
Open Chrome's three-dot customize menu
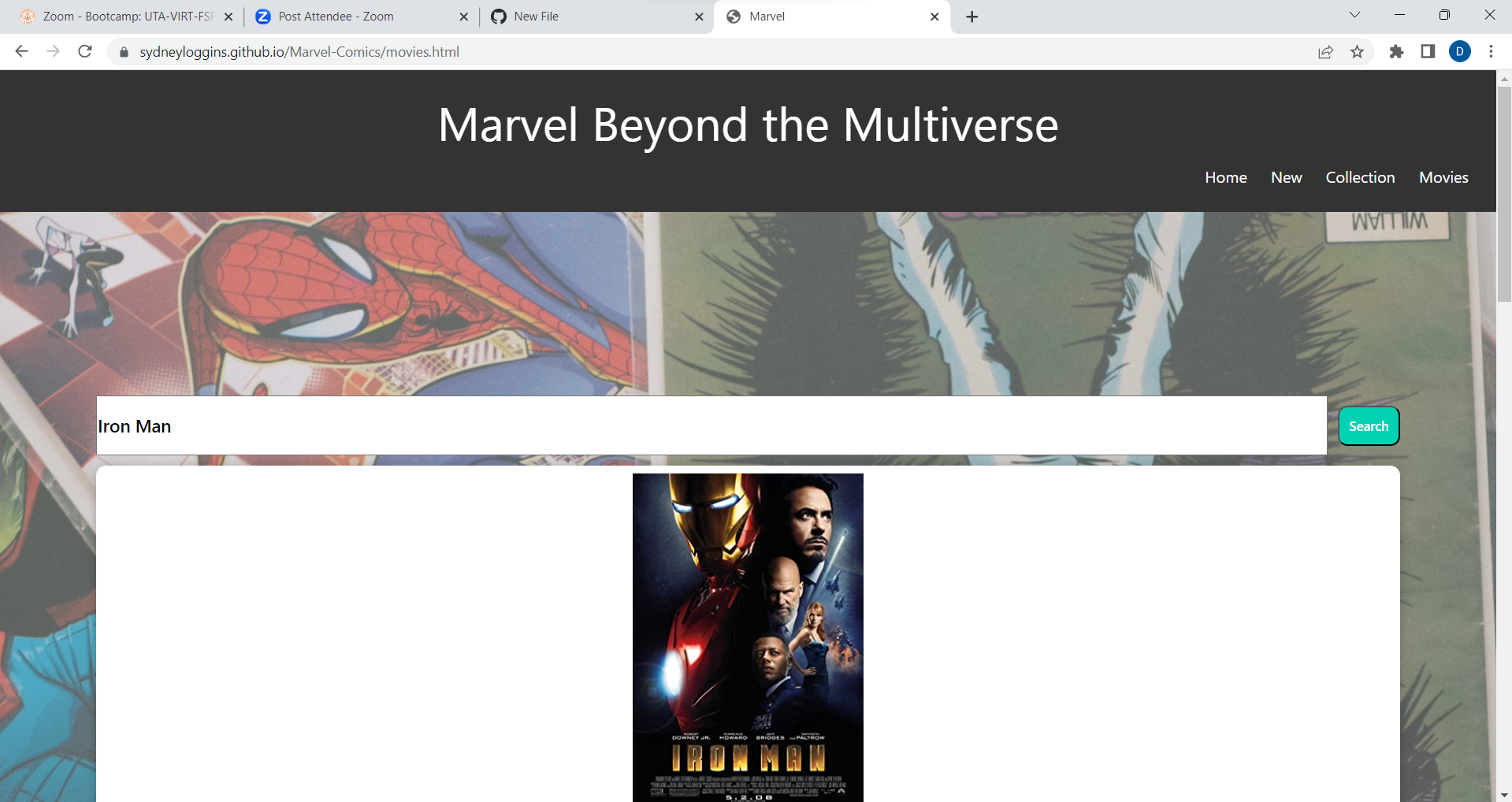point(1491,51)
